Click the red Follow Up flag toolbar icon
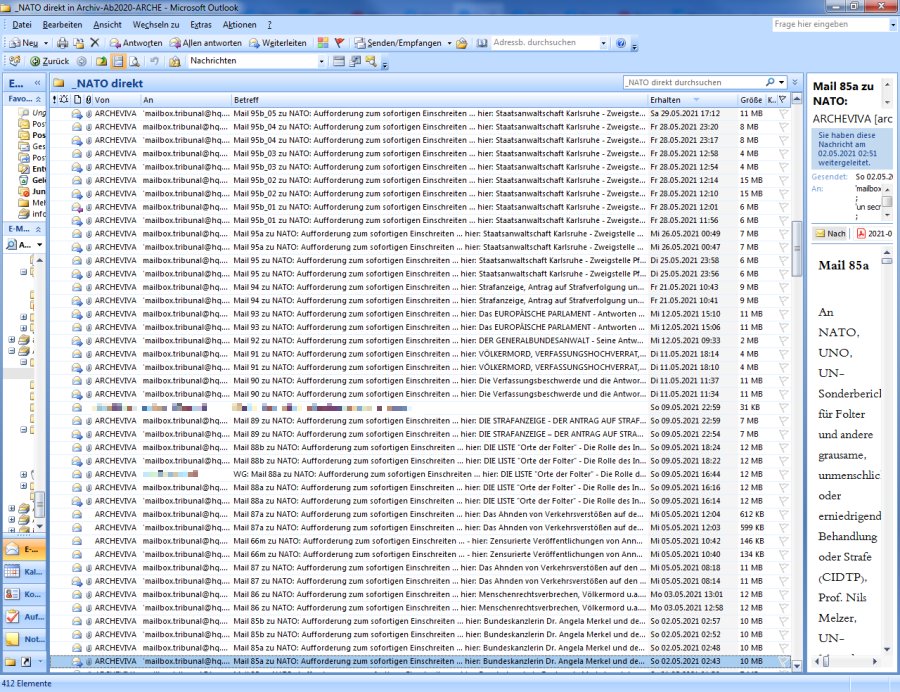The width and height of the screenshot is (900, 692). (339, 43)
